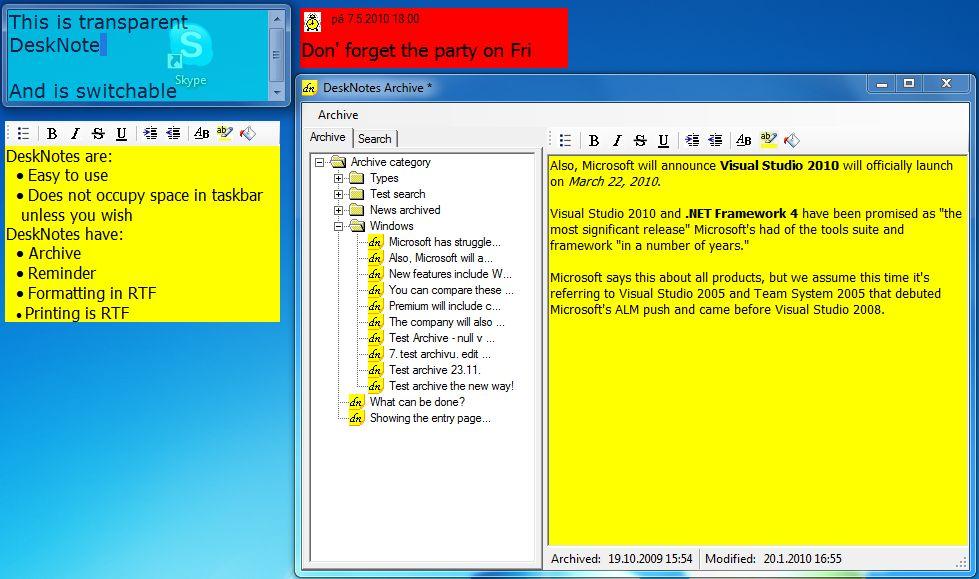This screenshot has height=579, width=979.
Task: Pick note background fill in Archive toolbar
Action: point(792,141)
